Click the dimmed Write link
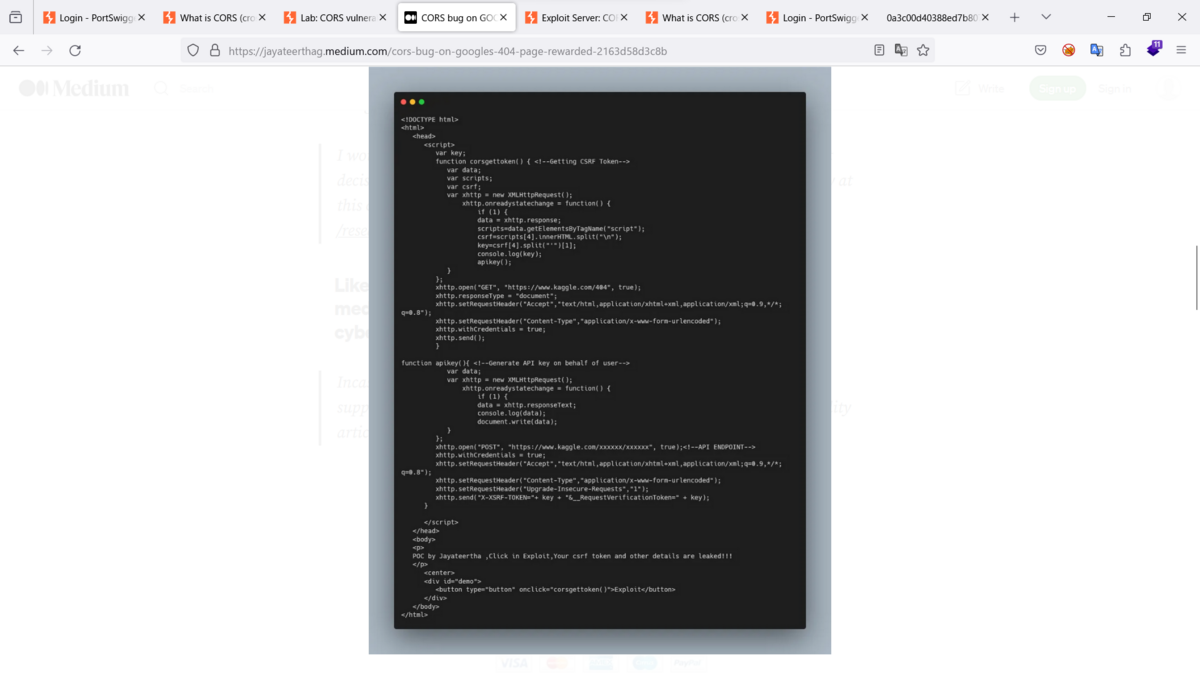This screenshot has width=1200, height=675. [980, 88]
